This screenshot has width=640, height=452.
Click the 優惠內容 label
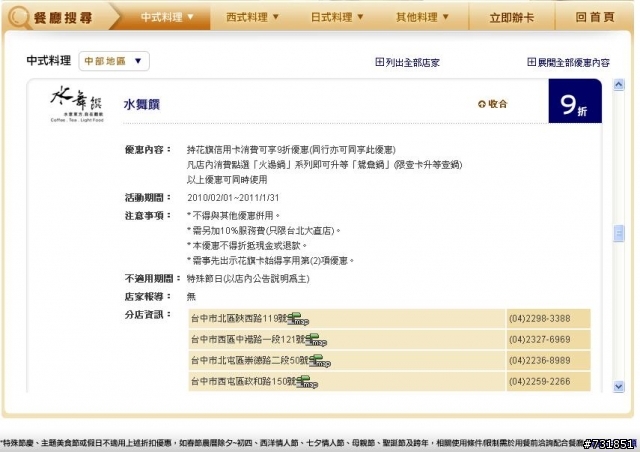(148, 150)
